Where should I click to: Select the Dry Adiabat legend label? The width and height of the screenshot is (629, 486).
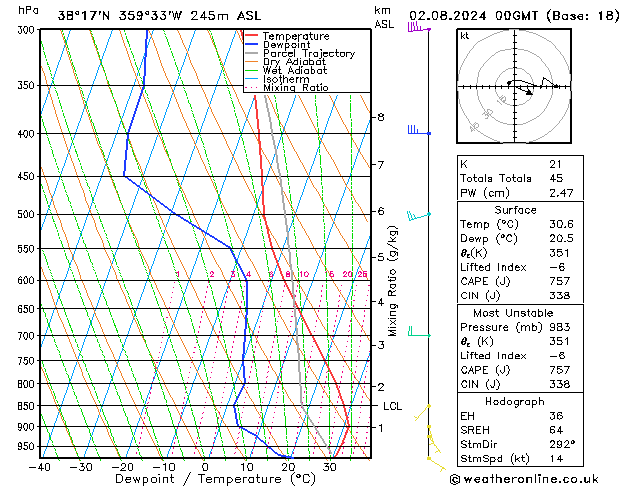294,62
